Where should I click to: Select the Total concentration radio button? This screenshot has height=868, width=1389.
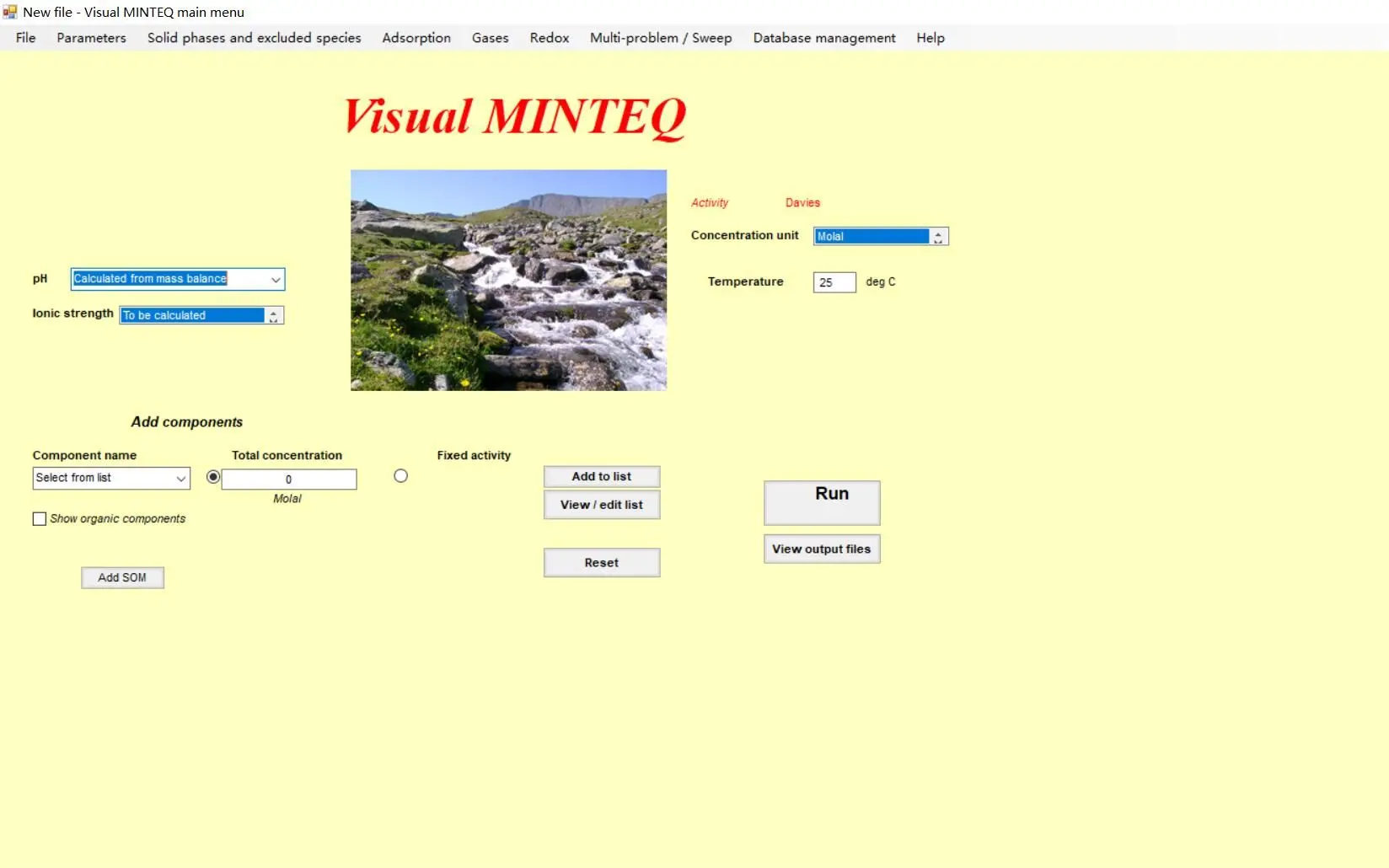tap(213, 476)
